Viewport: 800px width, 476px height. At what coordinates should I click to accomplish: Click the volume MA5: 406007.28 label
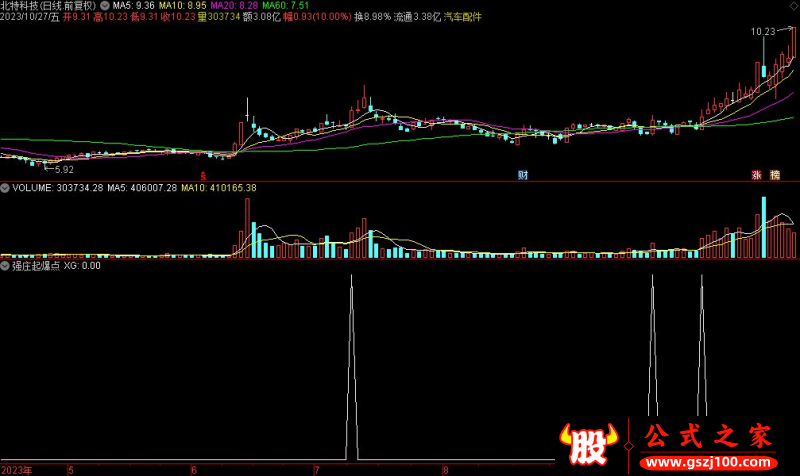click(142, 188)
